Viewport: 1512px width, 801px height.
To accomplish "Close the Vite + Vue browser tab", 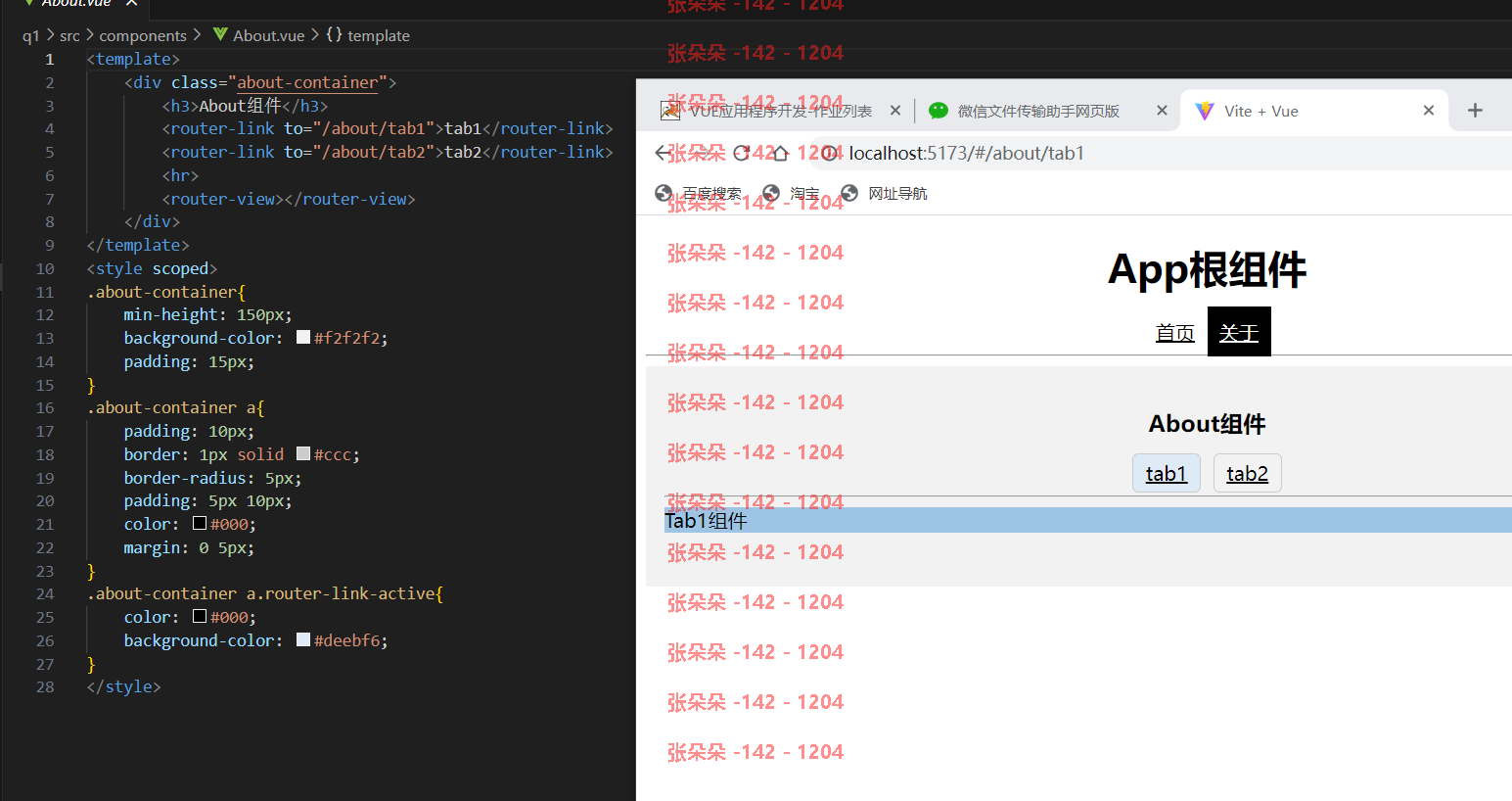I will (1429, 111).
